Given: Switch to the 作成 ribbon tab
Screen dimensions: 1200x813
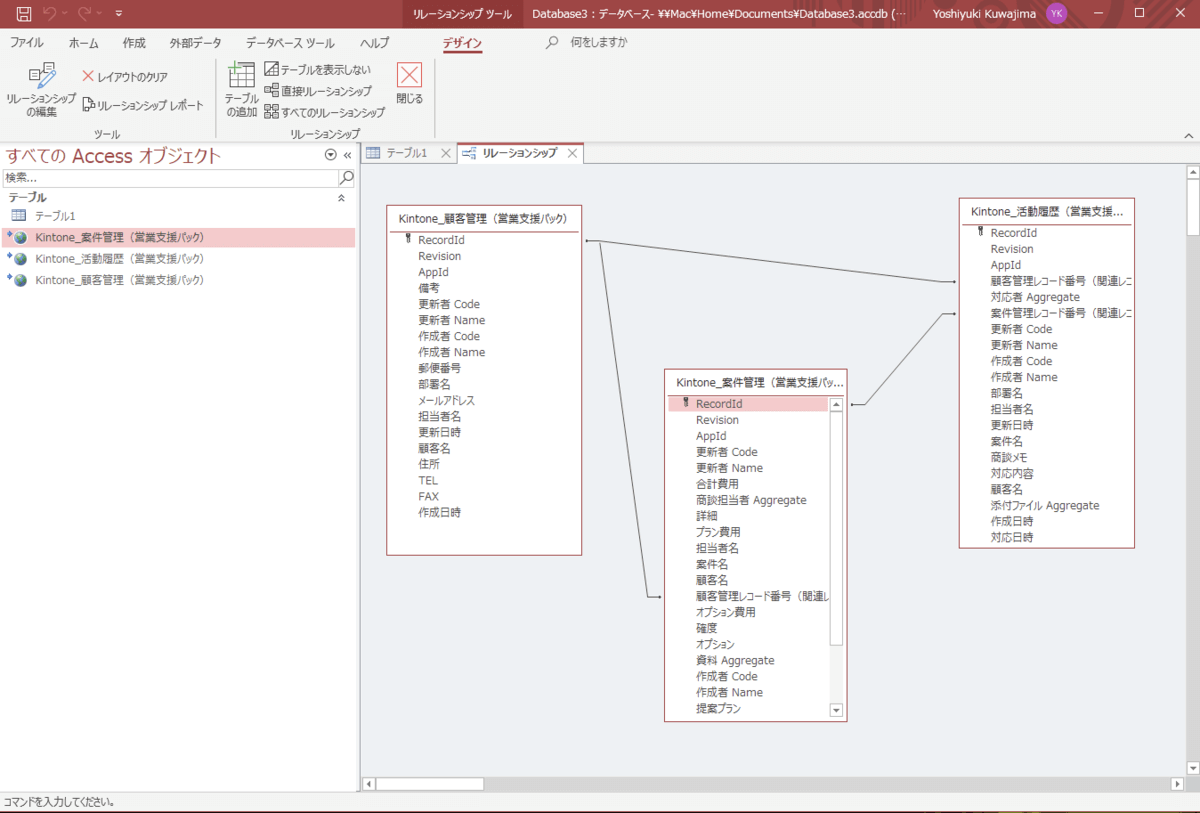Looking at the screenshot, I should click(134, 43).
